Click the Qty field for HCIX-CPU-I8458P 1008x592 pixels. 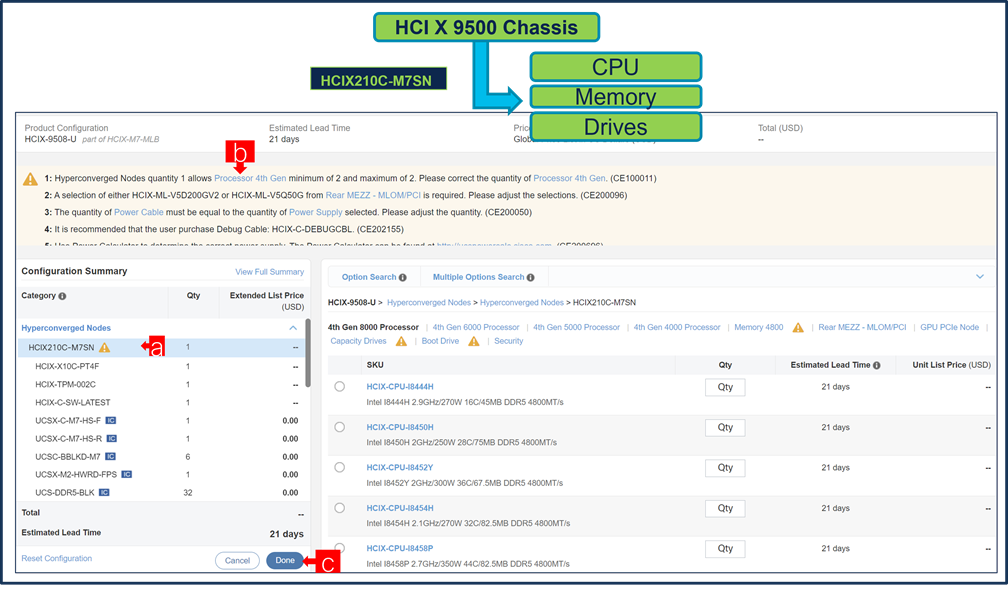725,550
